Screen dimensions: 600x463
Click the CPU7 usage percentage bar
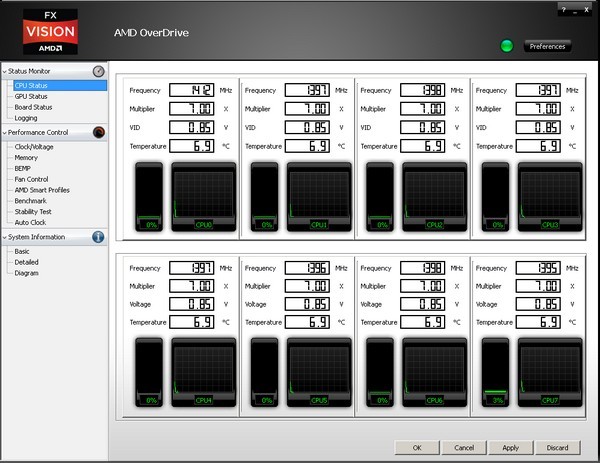click(x=497, y=370)
